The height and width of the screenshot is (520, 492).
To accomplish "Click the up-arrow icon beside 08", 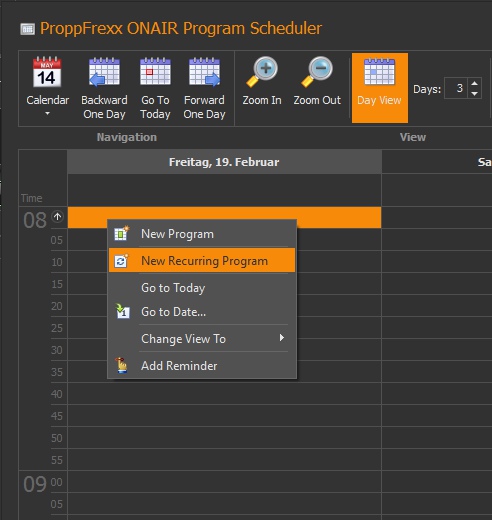I will [57, 217].
